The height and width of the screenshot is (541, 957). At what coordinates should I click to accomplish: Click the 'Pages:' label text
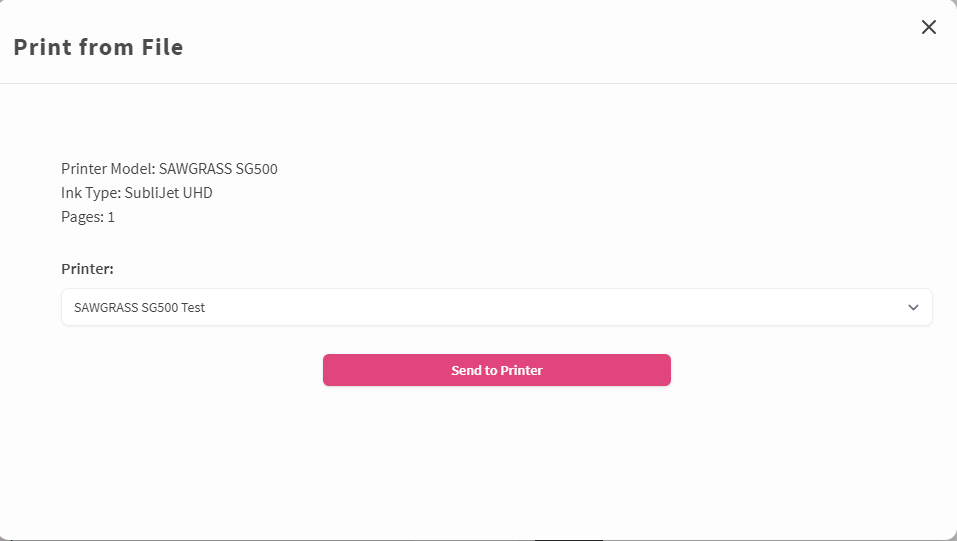tap(82, 217)
